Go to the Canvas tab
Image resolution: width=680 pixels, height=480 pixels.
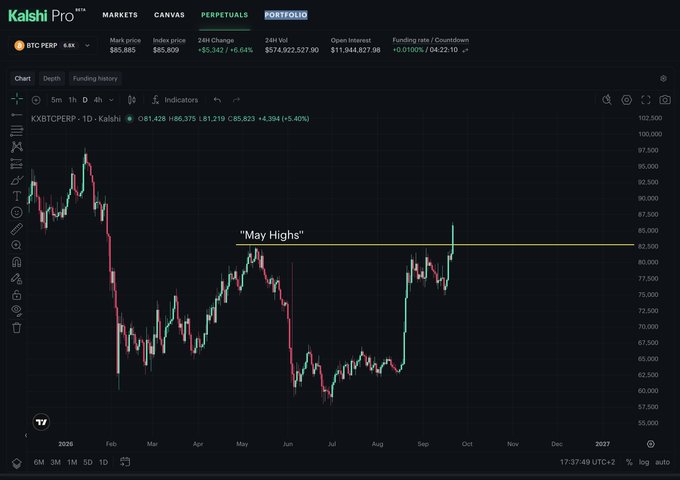point(169,15)
